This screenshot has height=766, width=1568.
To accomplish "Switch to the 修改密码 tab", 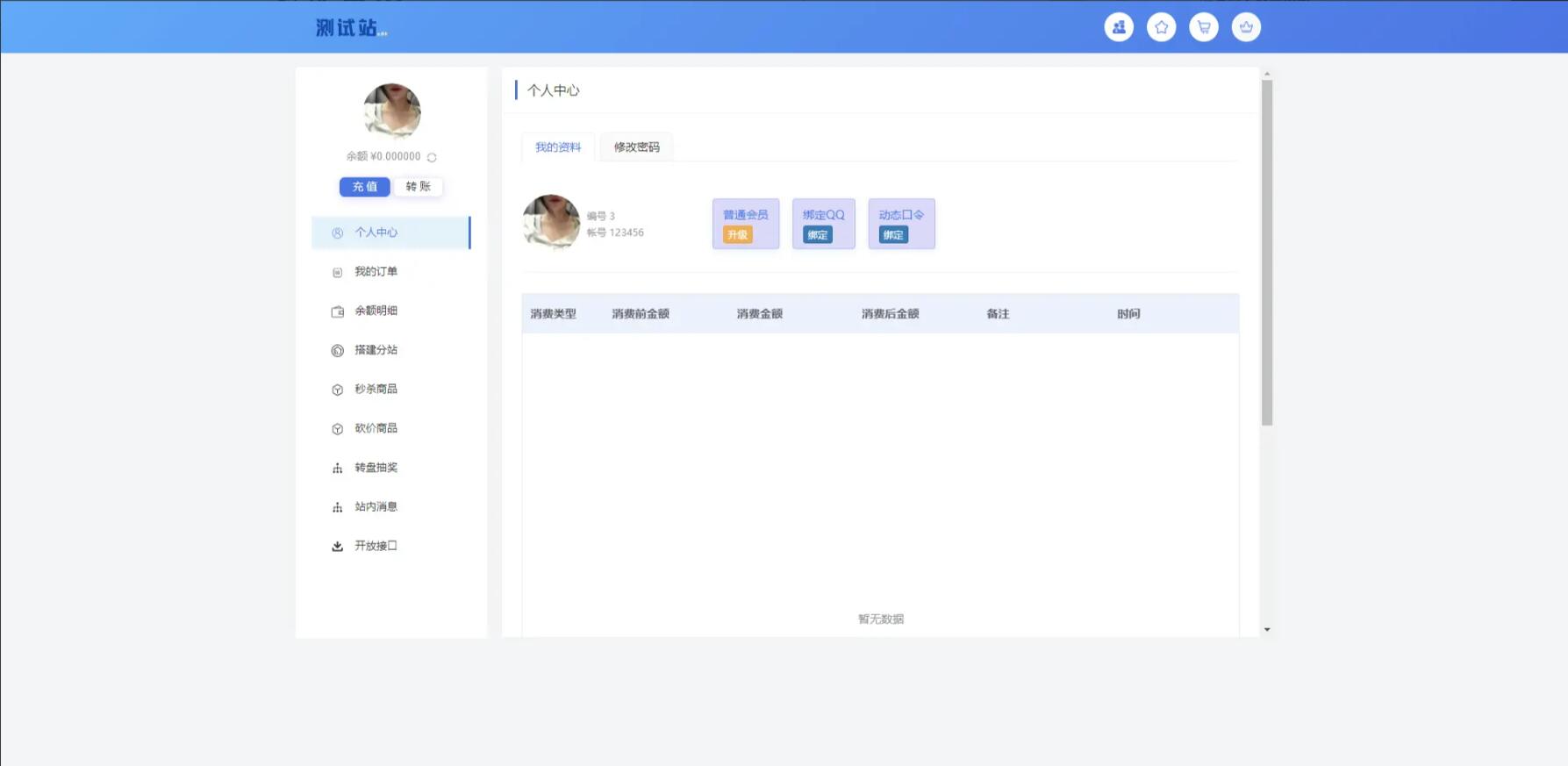I will 637,147.
